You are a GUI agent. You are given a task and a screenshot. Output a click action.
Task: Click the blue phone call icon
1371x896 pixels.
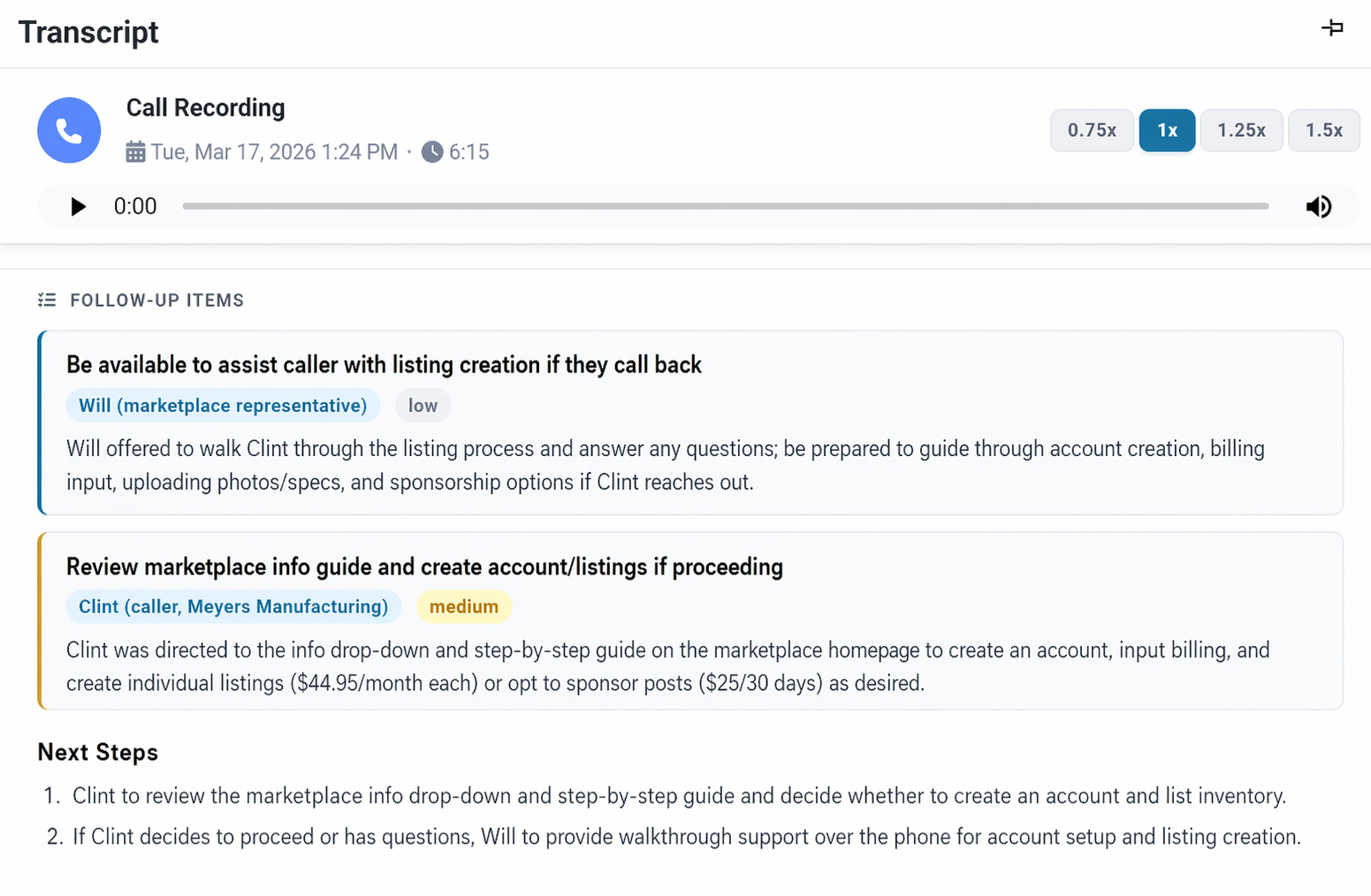[x=69, y=131]
